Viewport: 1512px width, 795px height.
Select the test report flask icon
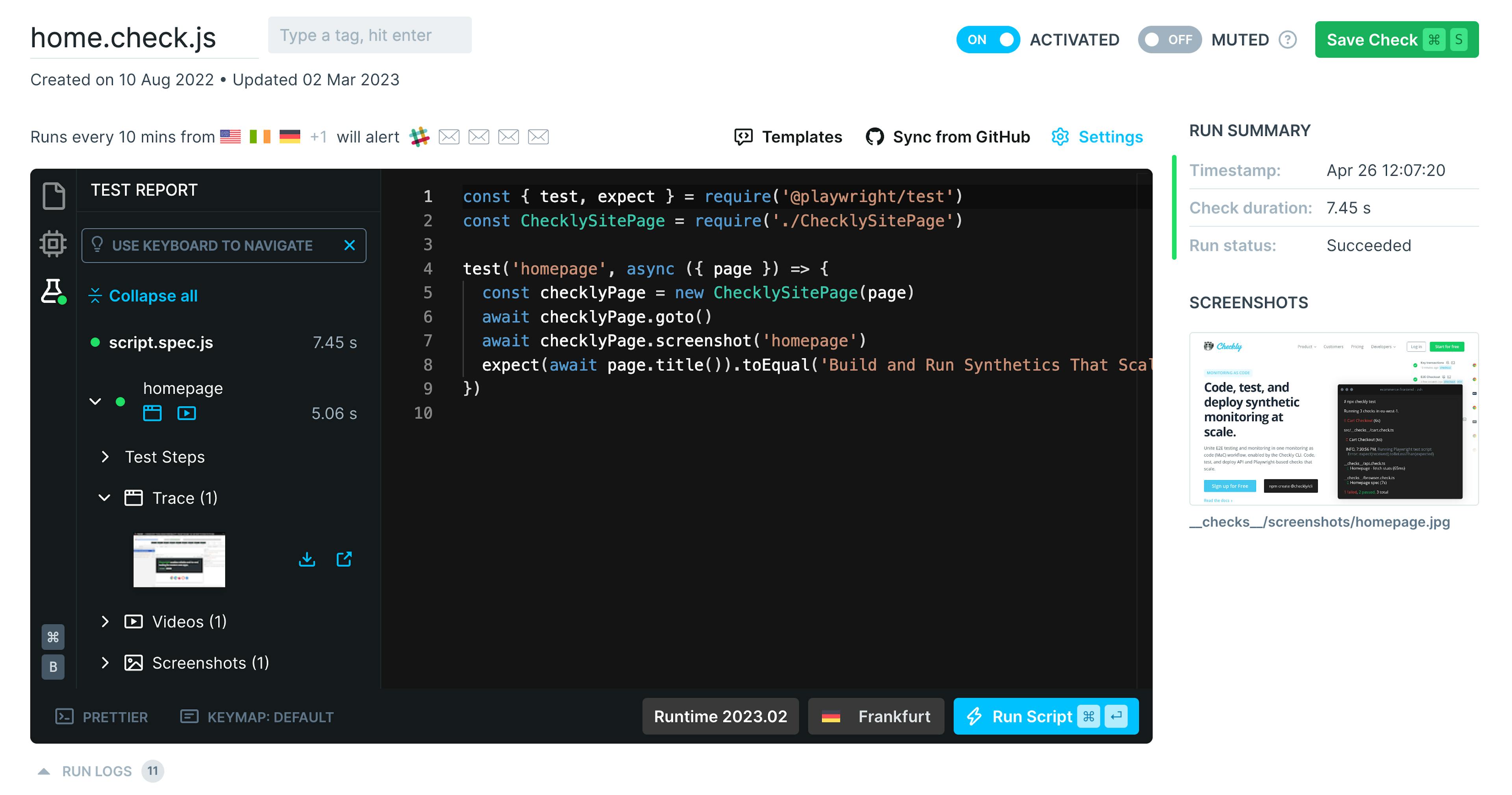click(x=54, y=291)
